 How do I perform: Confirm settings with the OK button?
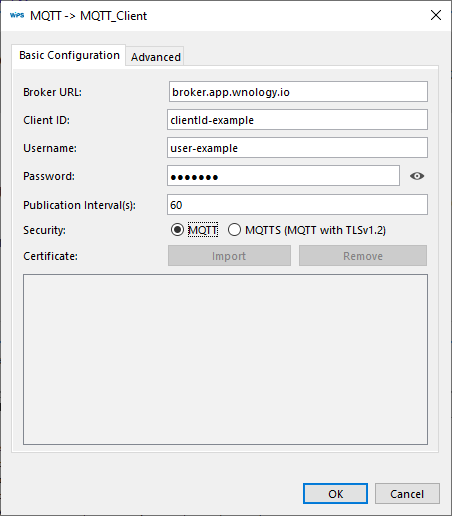[335, 494]
